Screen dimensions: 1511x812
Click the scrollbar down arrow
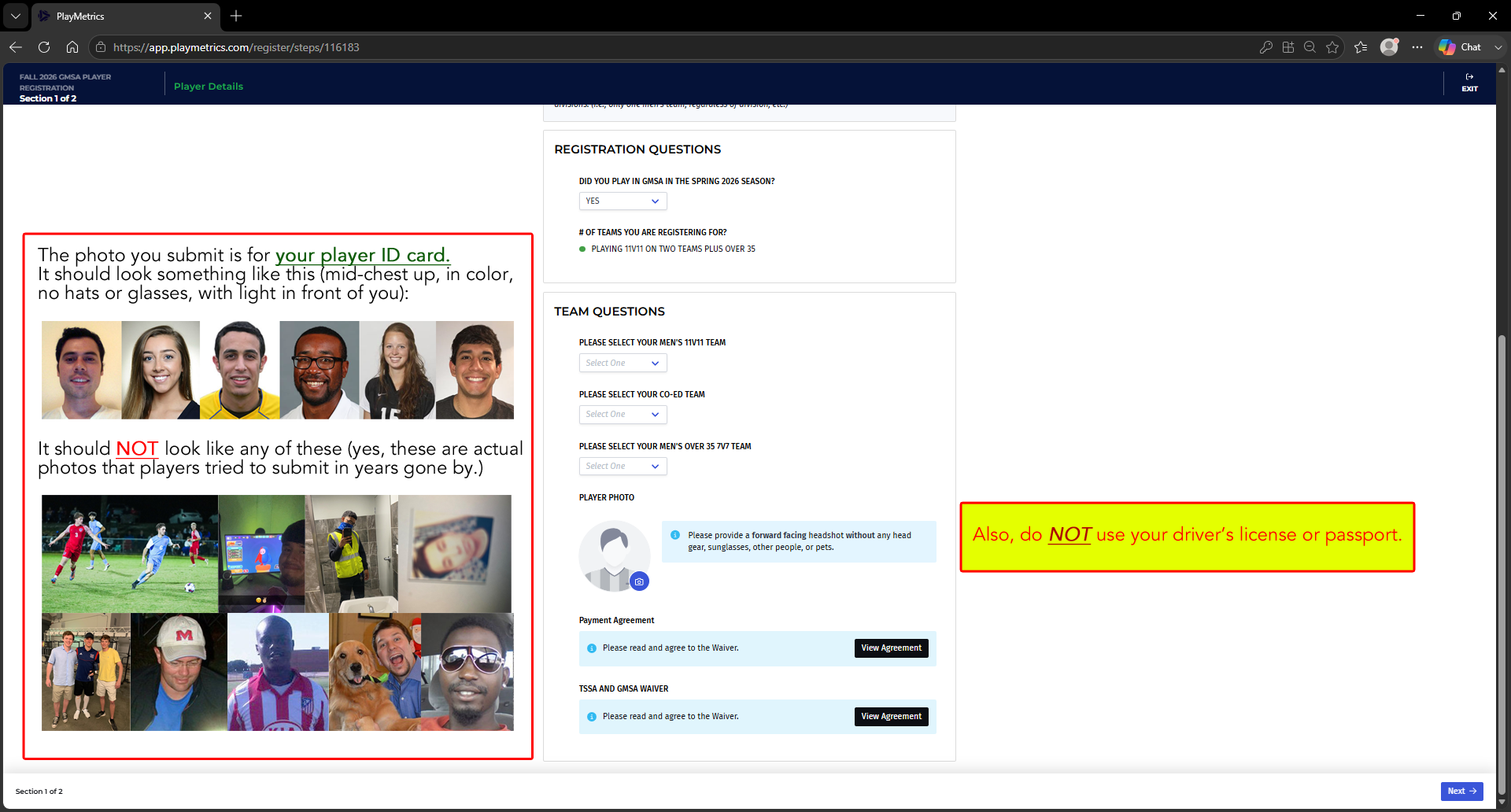1502,803
